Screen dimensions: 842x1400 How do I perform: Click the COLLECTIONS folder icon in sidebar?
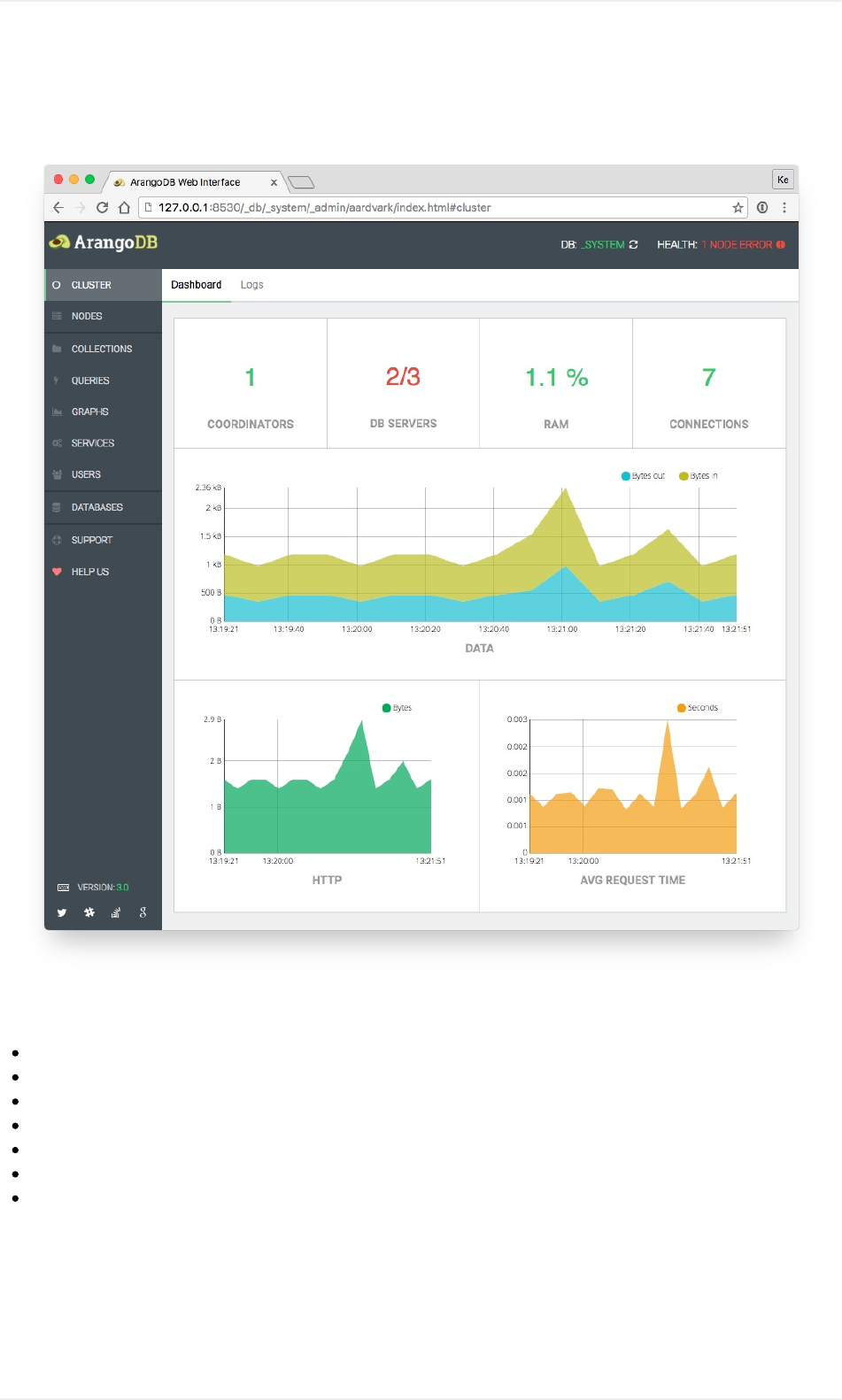coord(57,349)
